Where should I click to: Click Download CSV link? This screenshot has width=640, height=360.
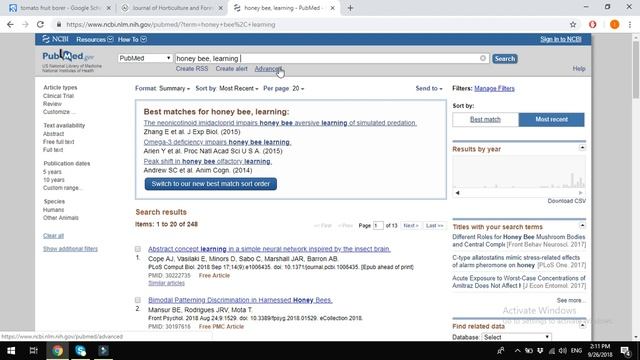point(567,201)
